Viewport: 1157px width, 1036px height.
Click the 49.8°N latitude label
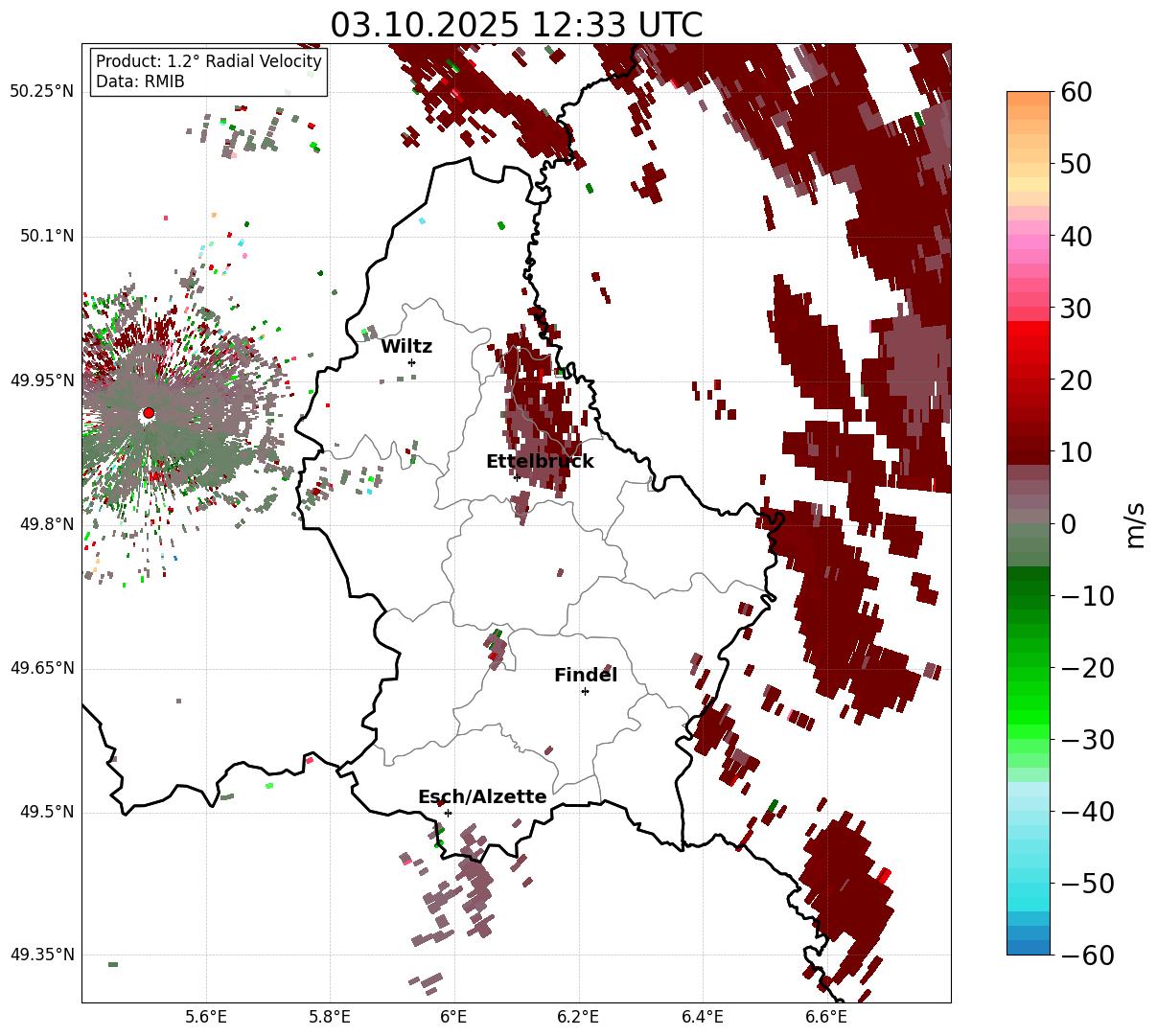pyautogui.click(x=46, y=524)
